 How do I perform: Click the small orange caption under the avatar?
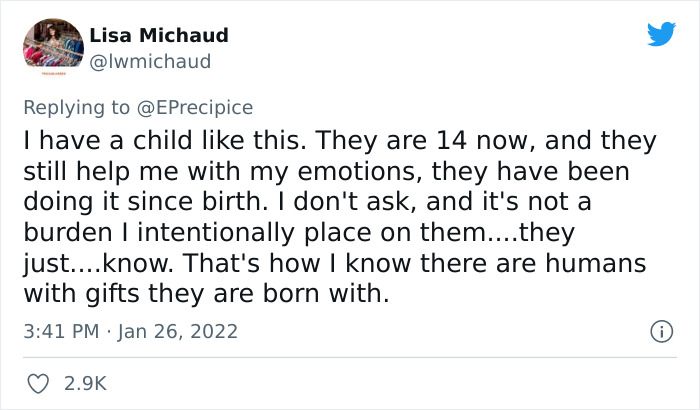52,74
